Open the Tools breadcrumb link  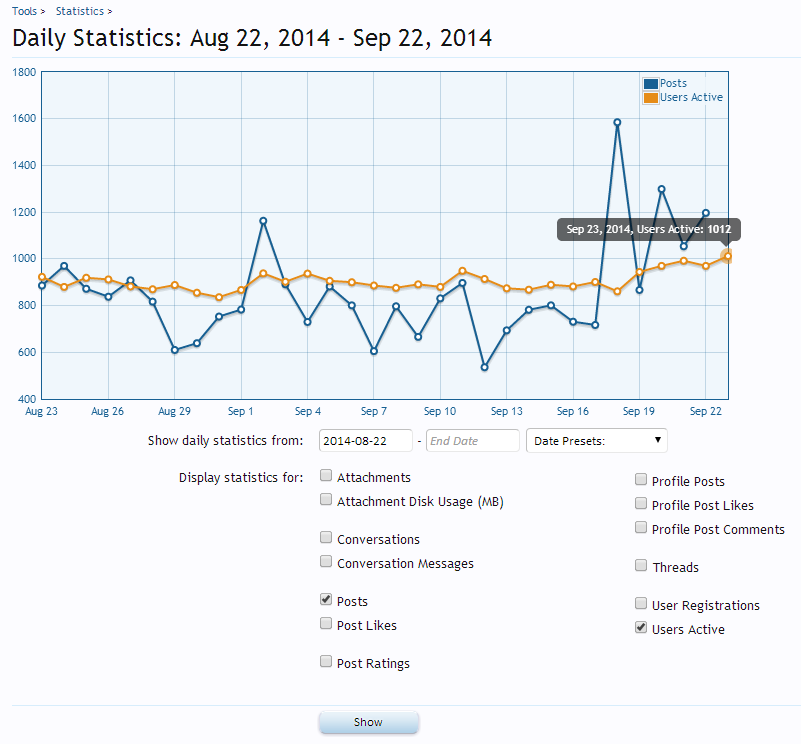click(x=24, y=11)
